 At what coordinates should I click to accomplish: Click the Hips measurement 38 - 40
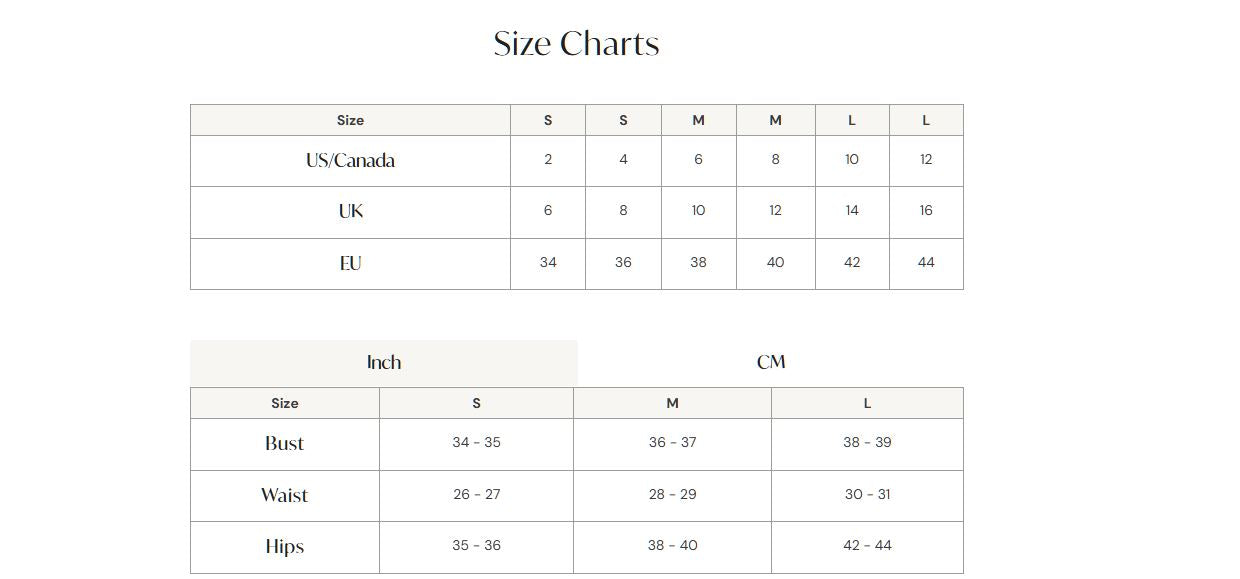pyautogui.click(x=672, y=546)
